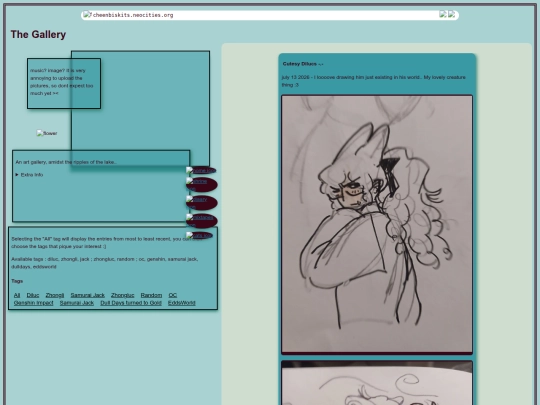Open the Dull Days turned to Gold tag
This screenshot has height=405, width=540.
131,303
